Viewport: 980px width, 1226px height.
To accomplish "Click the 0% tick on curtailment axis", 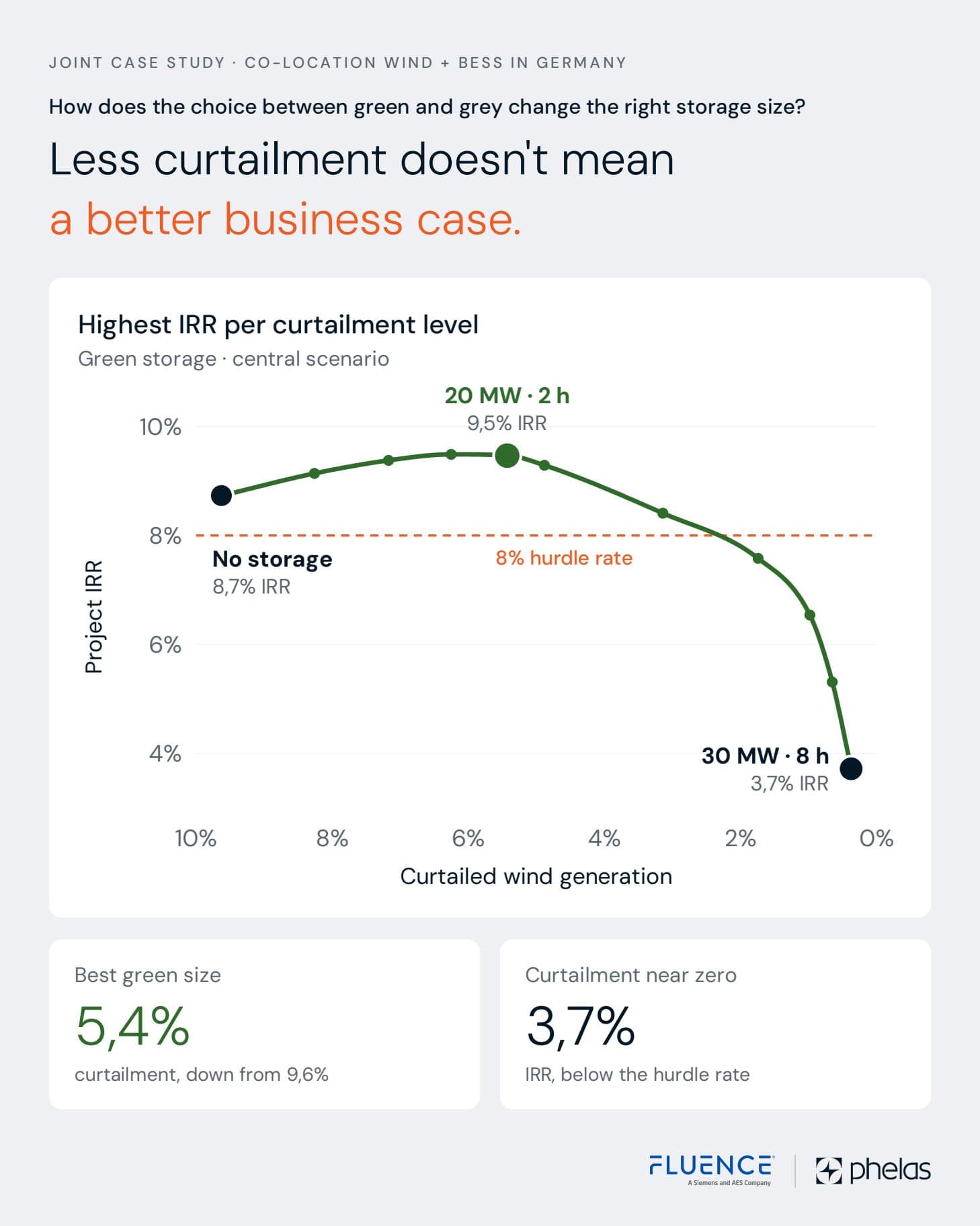I will pyautogui.click(x=876, y=838).
